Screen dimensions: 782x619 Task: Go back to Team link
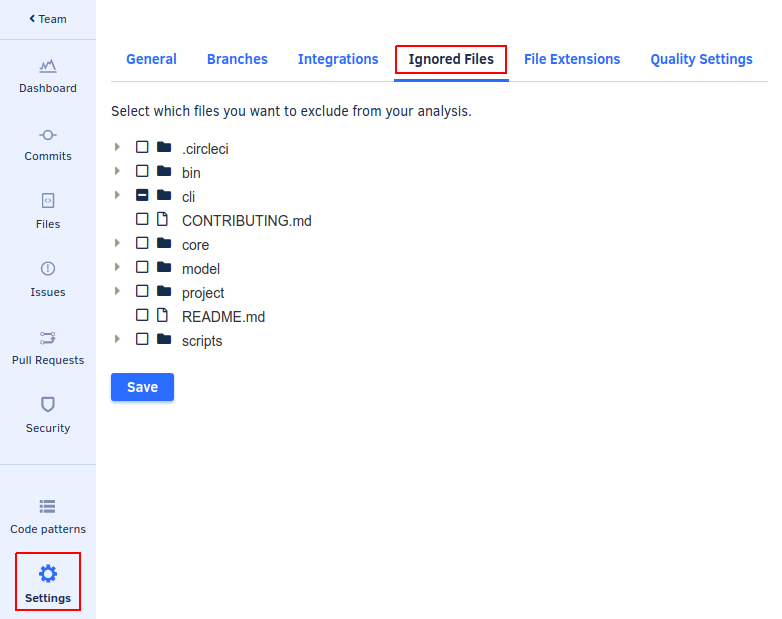(x=48, y=19)
